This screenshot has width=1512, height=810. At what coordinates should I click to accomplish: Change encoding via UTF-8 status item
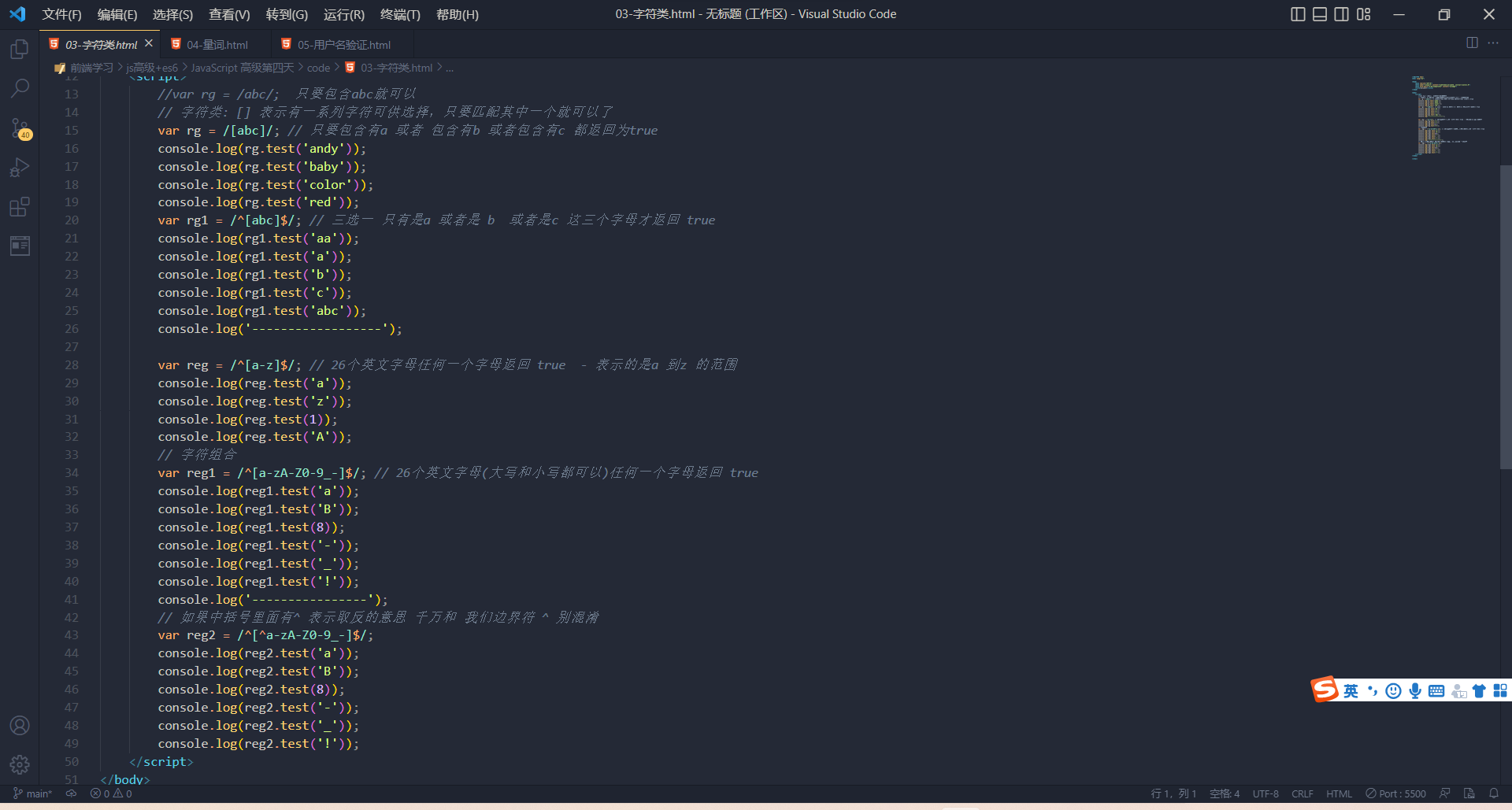[1266, 793]
